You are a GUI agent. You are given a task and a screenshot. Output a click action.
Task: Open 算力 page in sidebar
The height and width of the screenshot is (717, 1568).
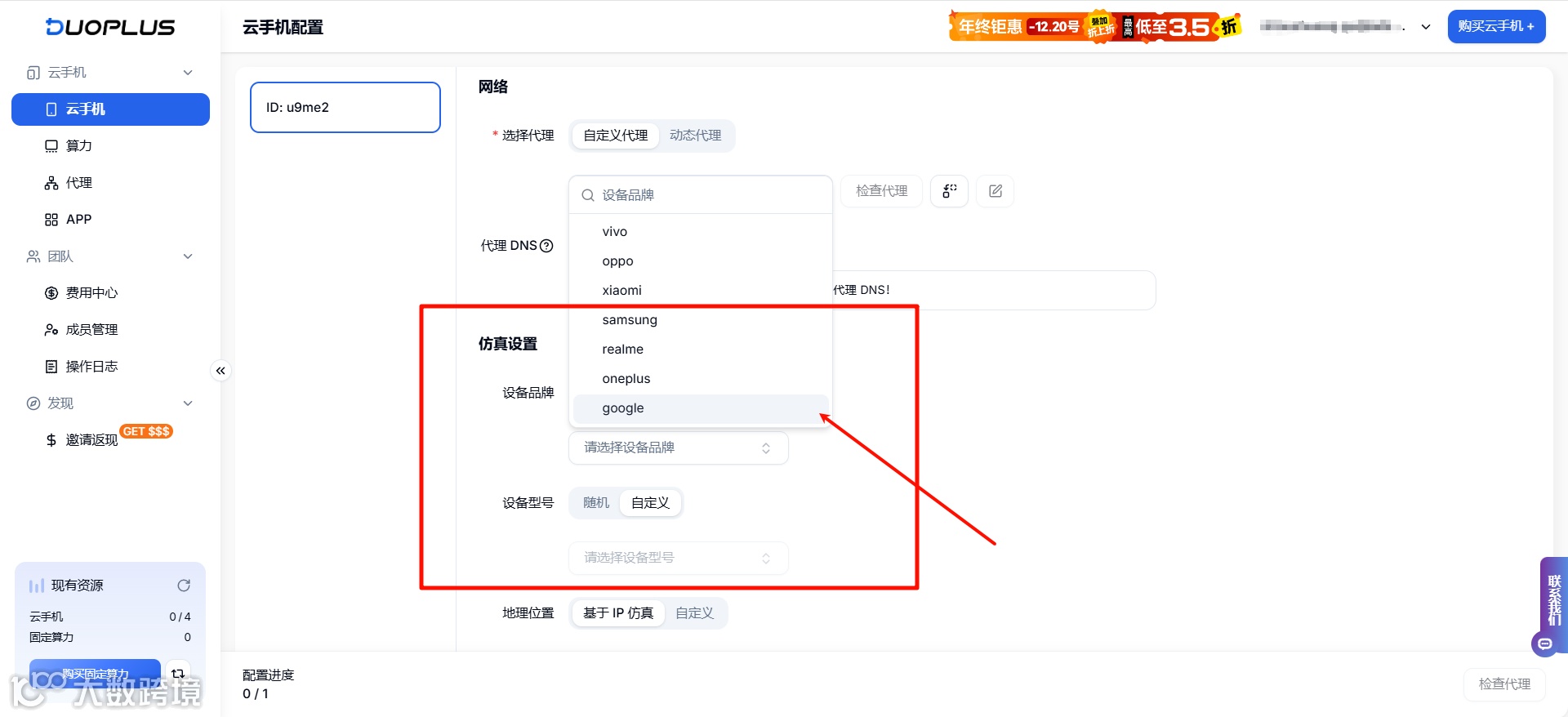point(110,146)
